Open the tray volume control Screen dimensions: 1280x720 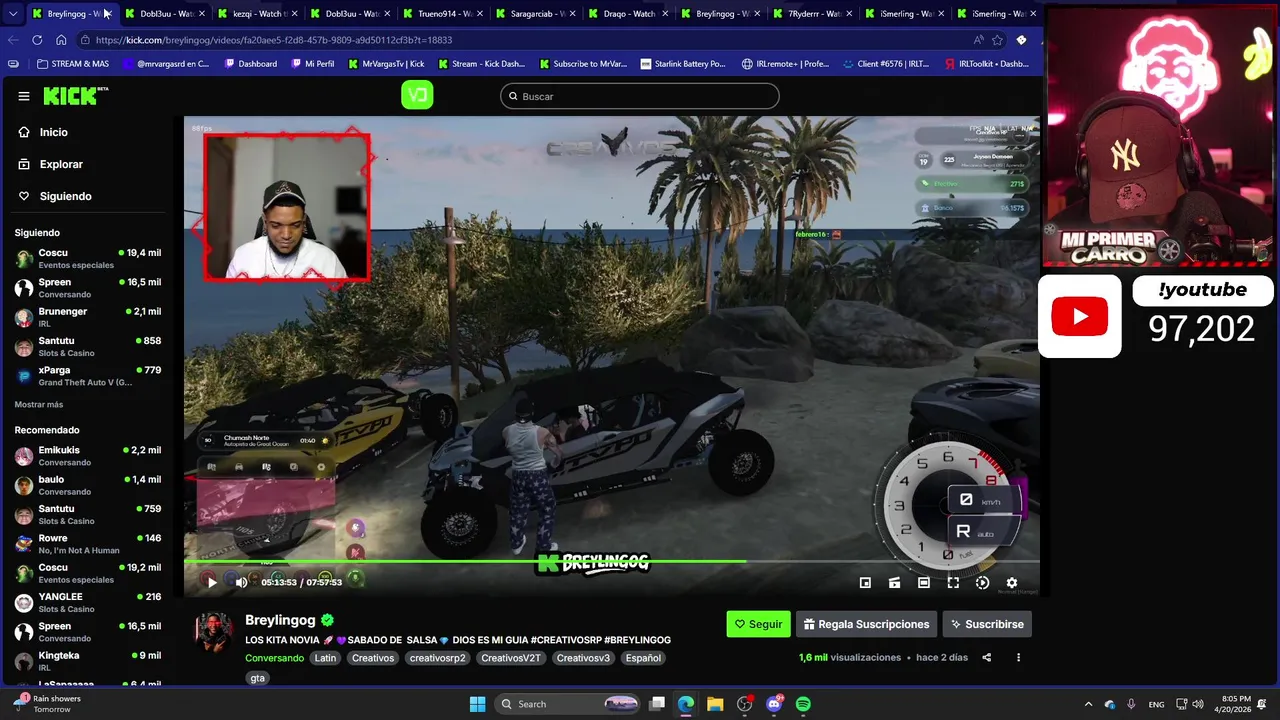1198,704
